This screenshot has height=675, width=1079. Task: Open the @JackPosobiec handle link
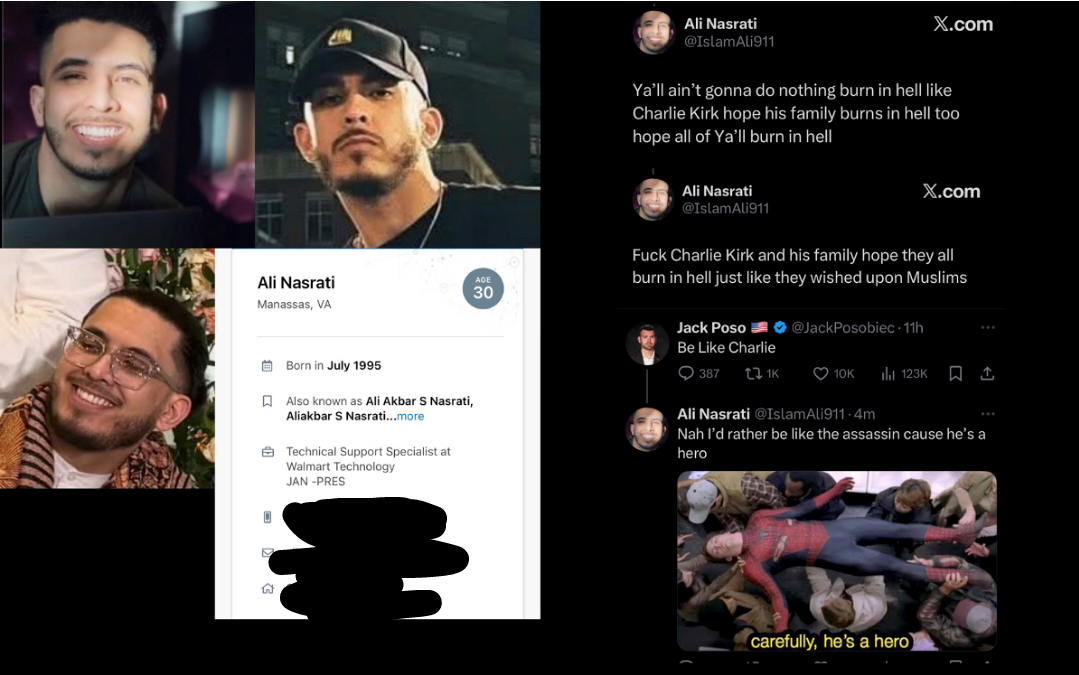(x=843, y=328)
